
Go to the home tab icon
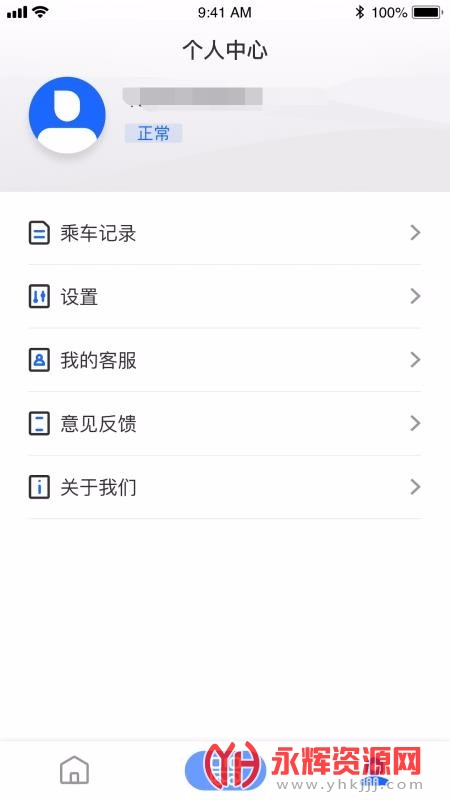tap(74, 770)
